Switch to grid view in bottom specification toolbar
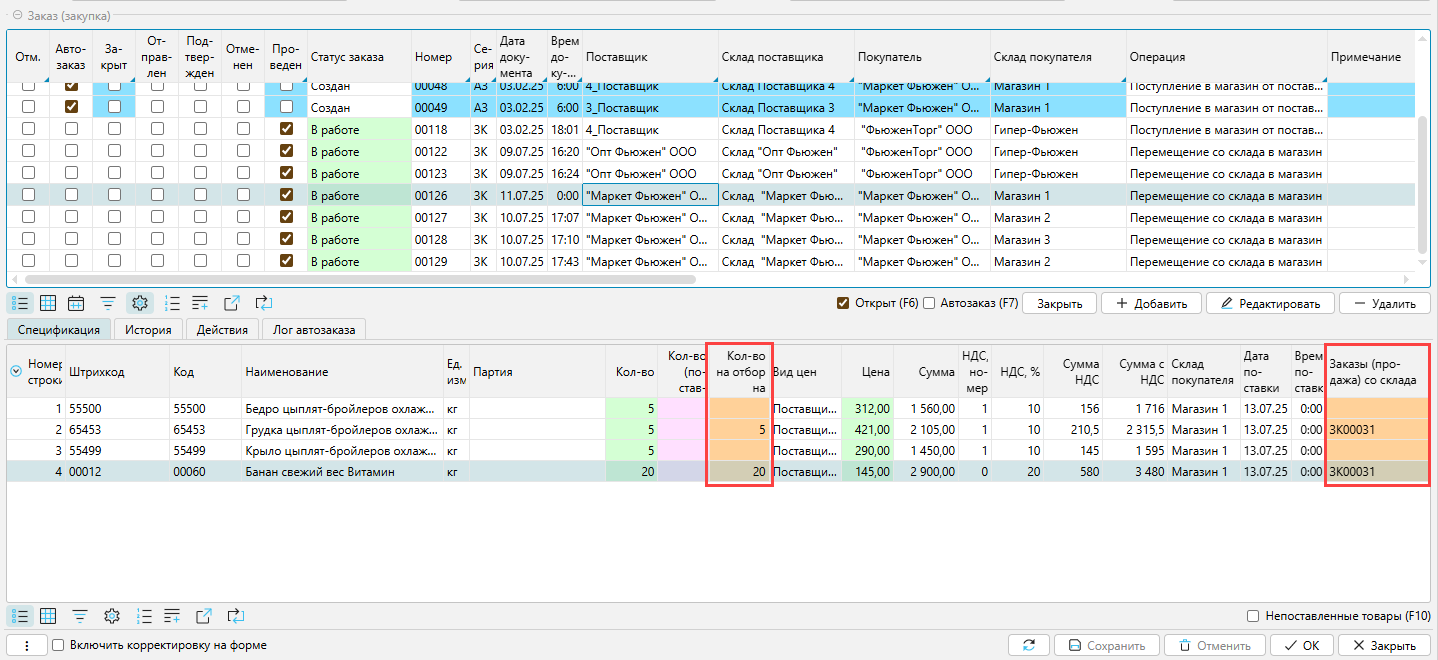This screenshot has height=660, width=1438. pos(47,616)
